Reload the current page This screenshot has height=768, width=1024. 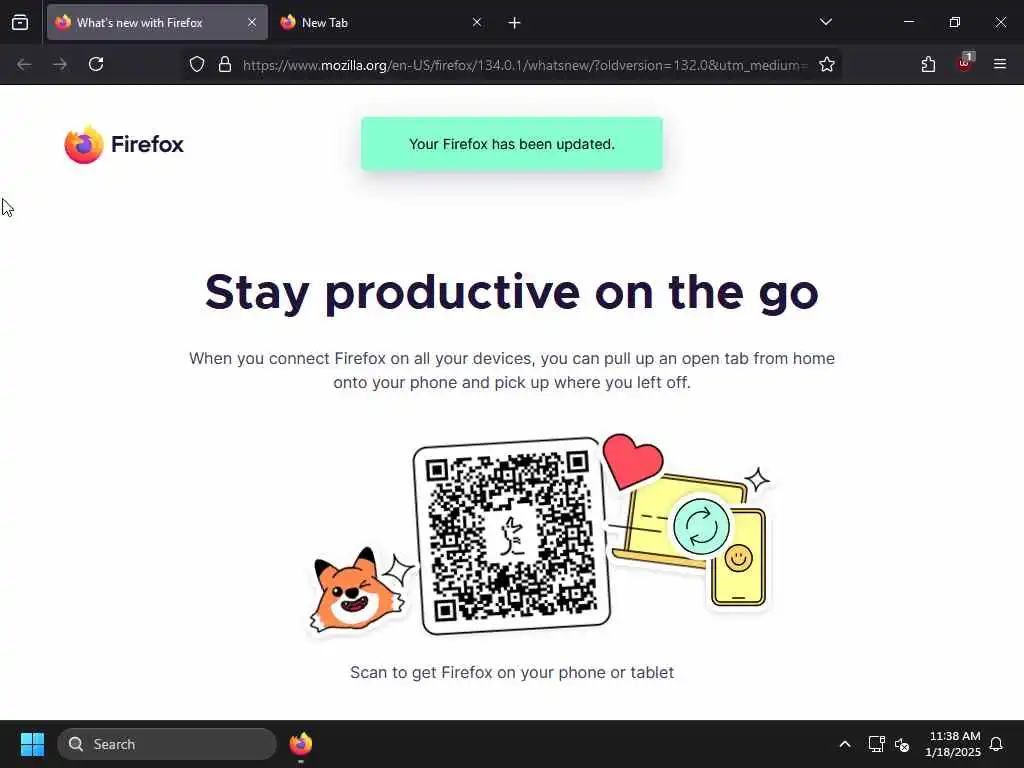(x=96, y=64)
